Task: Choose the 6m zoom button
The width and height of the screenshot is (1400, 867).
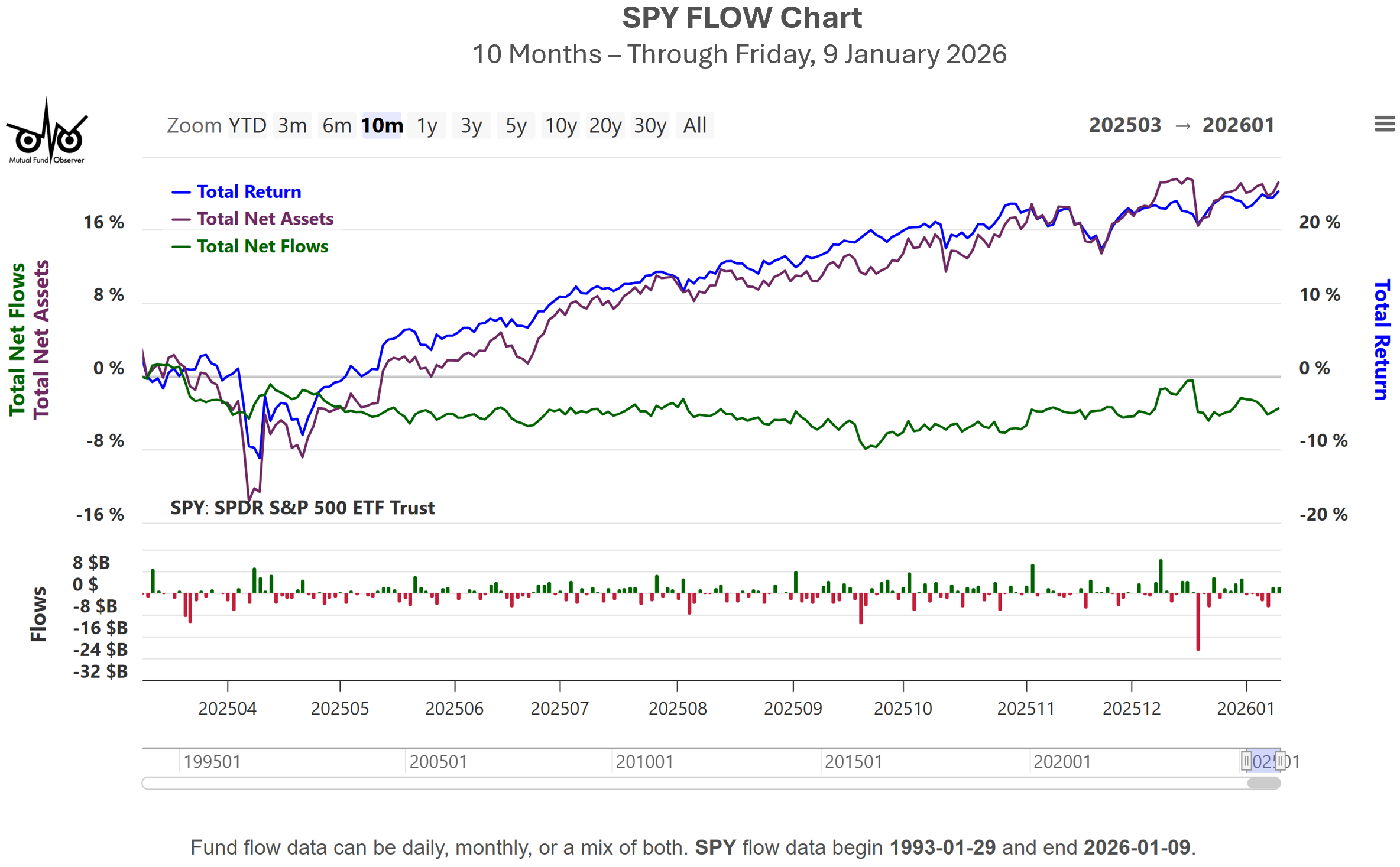Action: coord(337,125)
